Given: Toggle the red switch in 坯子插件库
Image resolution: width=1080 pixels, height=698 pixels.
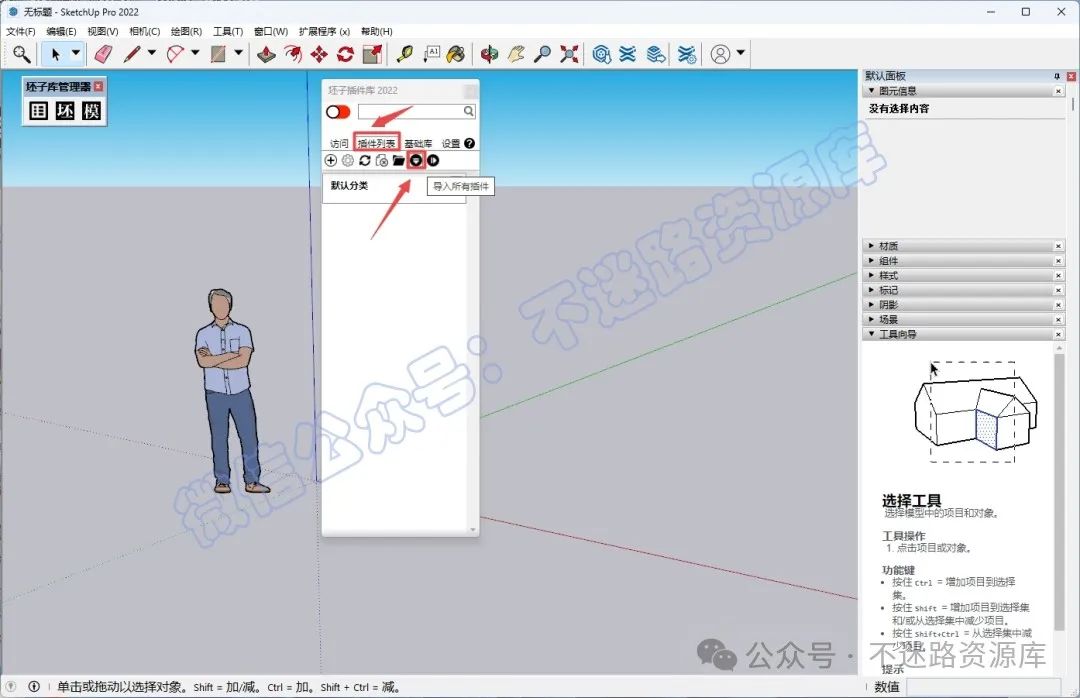Looking at the screenshot, I should point(338,112).
